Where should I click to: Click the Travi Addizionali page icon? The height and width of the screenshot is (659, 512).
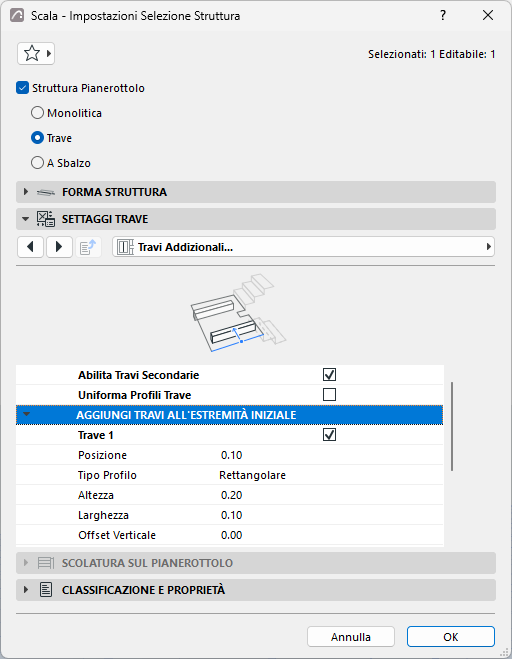[125, 247]
